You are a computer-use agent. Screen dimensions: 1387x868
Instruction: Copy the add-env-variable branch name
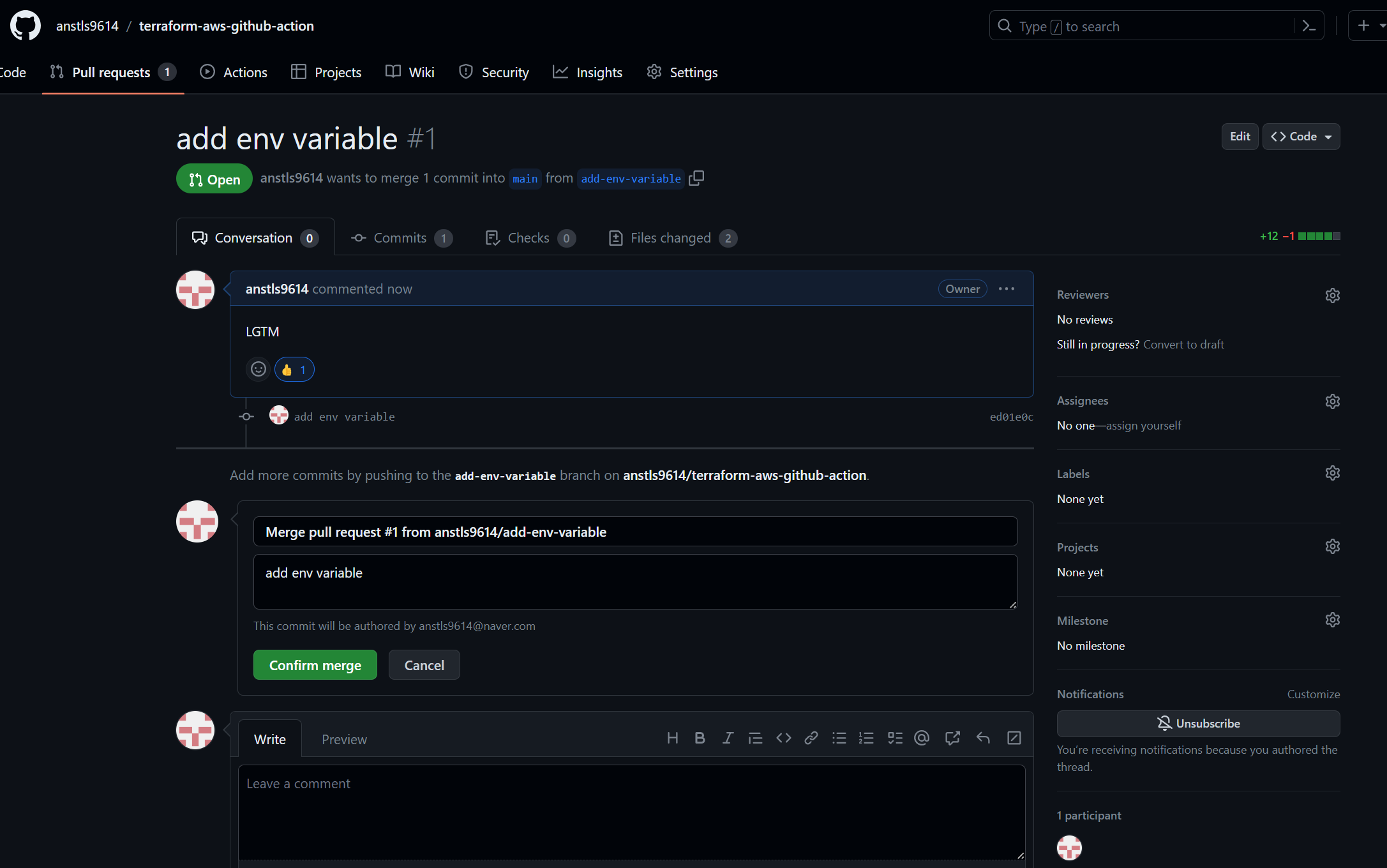696,178
